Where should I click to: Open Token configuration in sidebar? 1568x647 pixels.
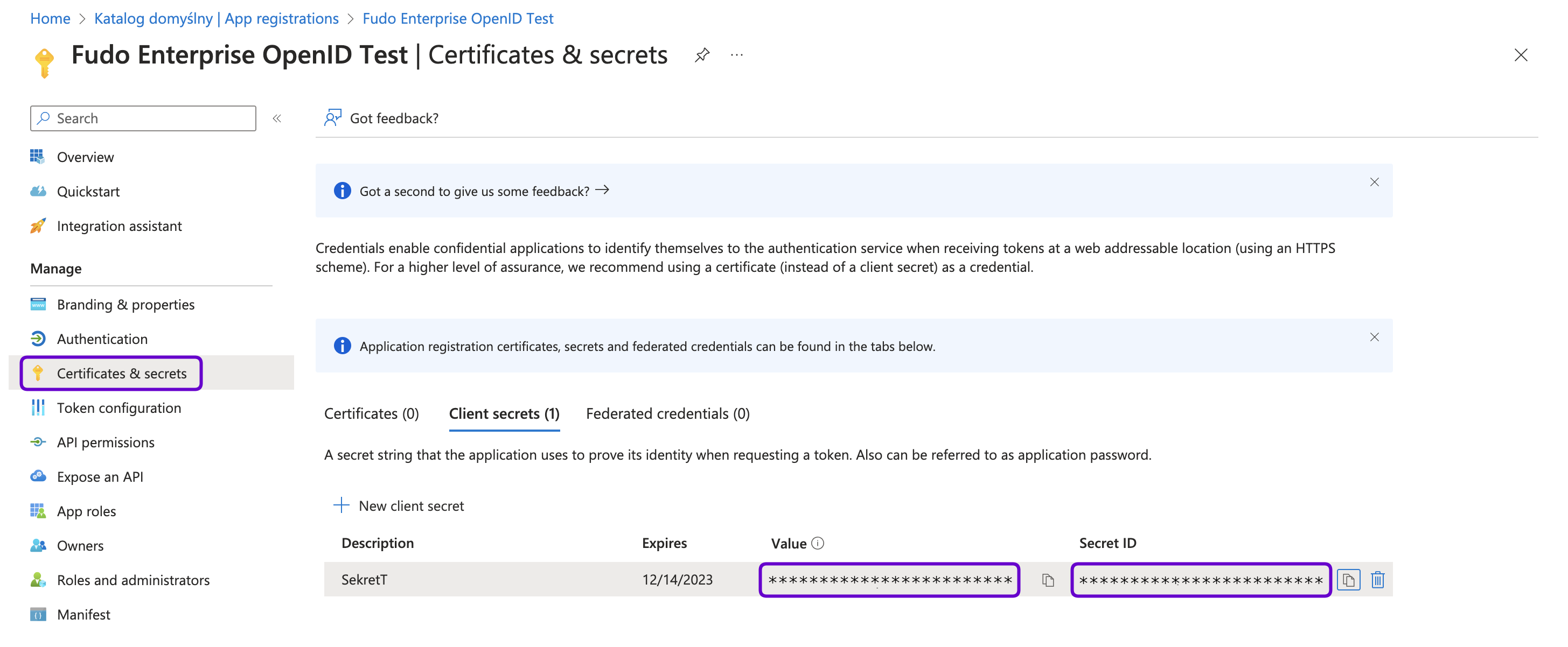[119, 408]
